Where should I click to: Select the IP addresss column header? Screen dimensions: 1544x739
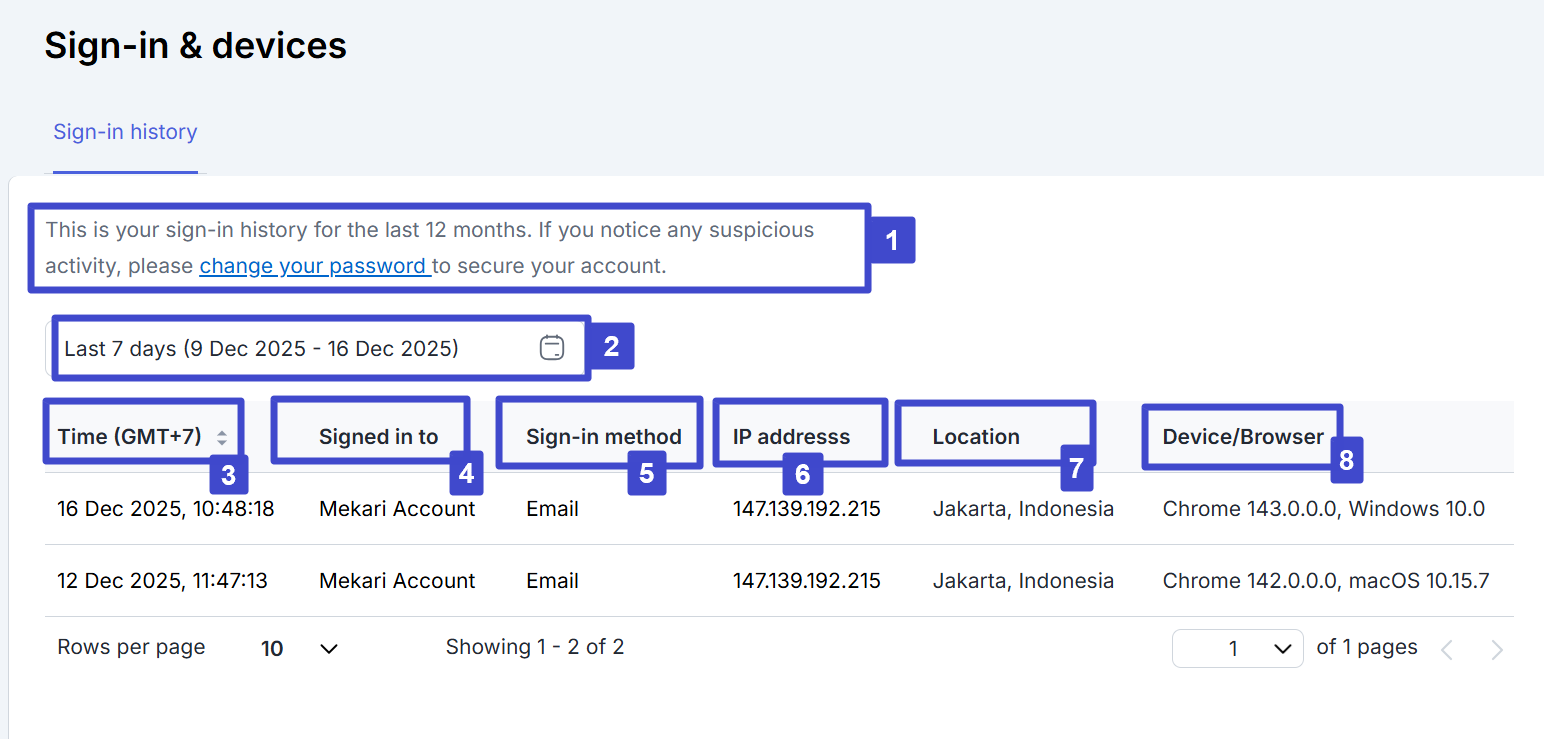point(791,437)
